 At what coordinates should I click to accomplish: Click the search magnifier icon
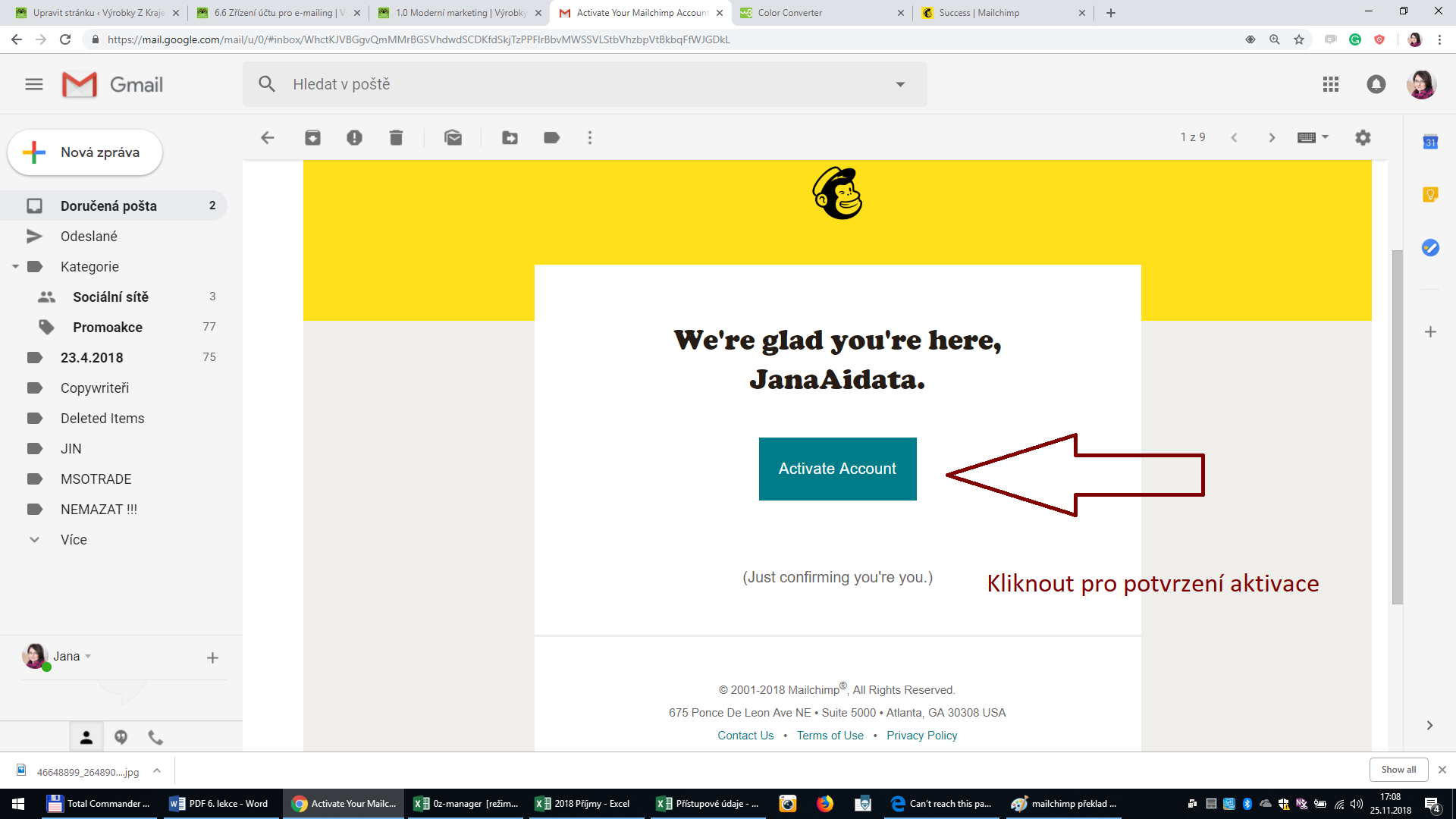[x=267, y=84]
